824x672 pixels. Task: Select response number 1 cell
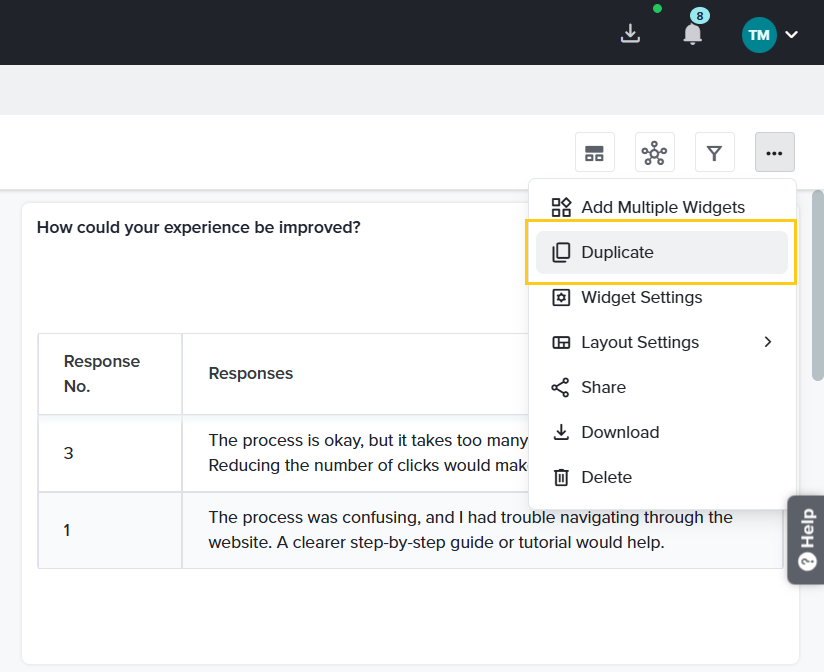(110, 530)
